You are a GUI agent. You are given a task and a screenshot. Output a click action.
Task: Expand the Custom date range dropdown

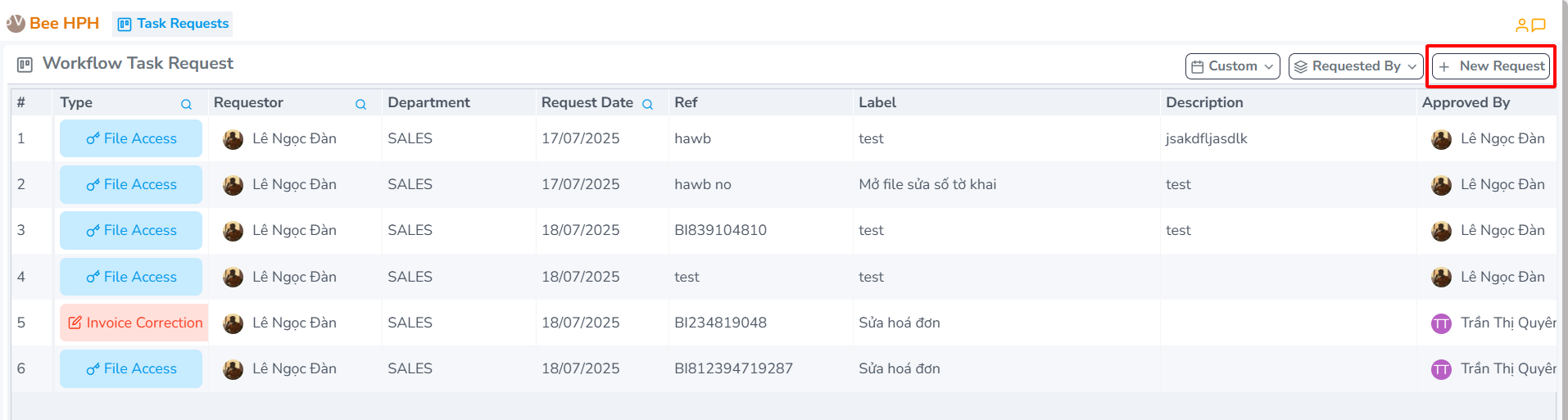1232,66
